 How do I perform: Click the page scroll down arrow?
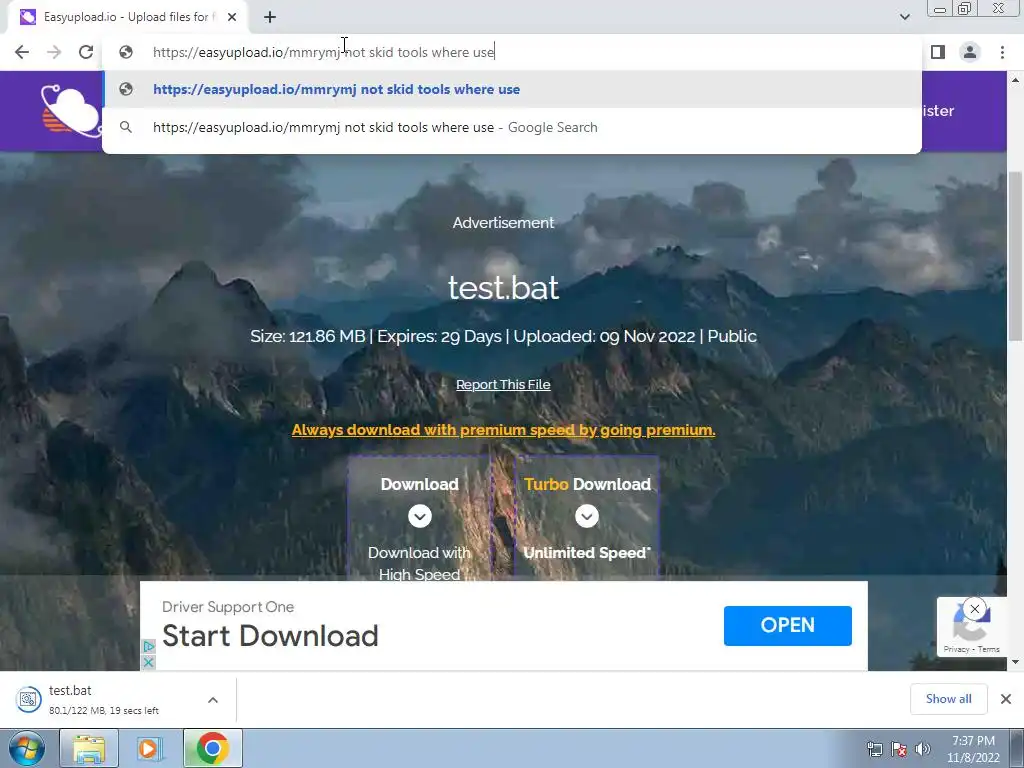[x=1015, y=662]
